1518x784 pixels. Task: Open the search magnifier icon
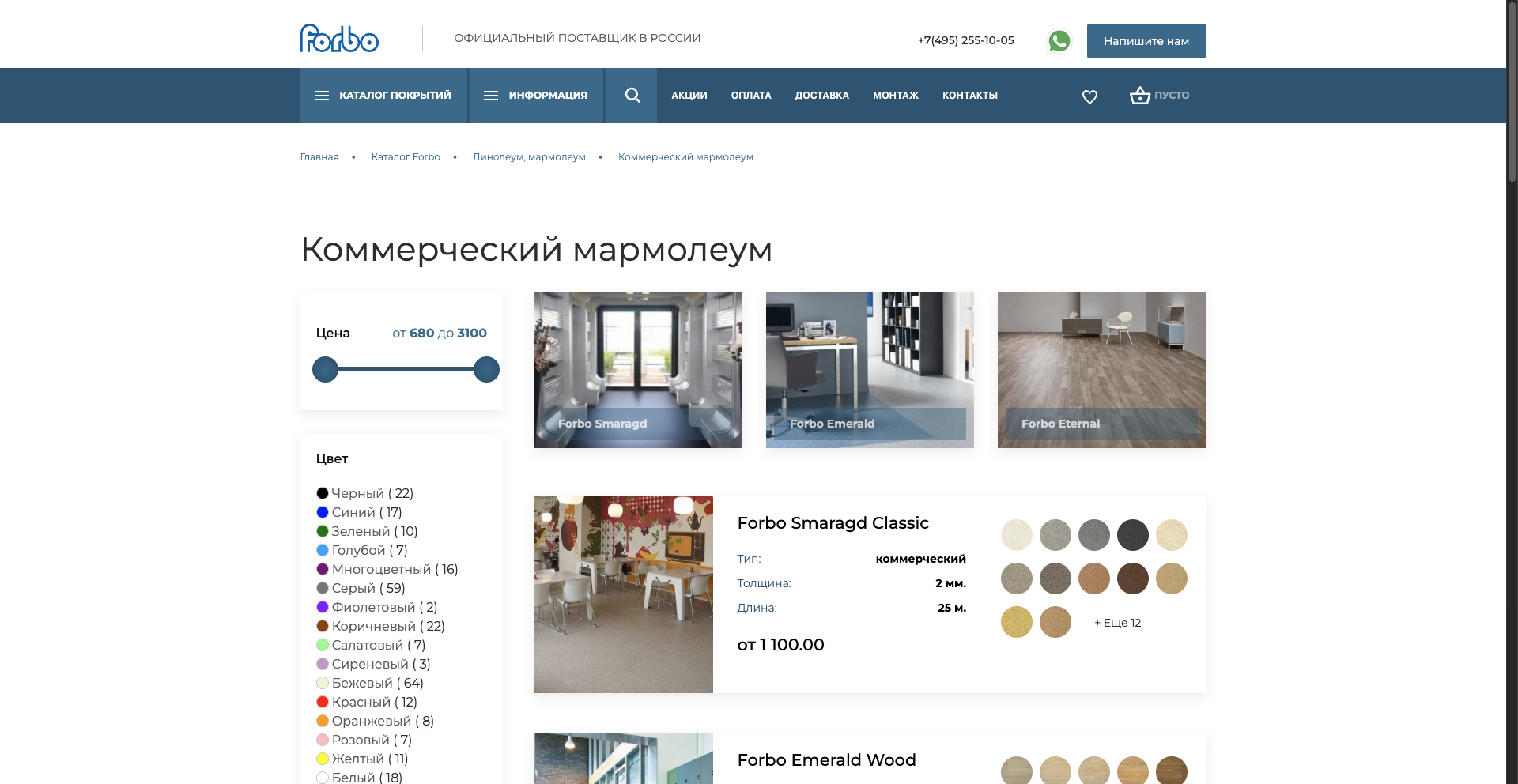click(x=632, y=96)
